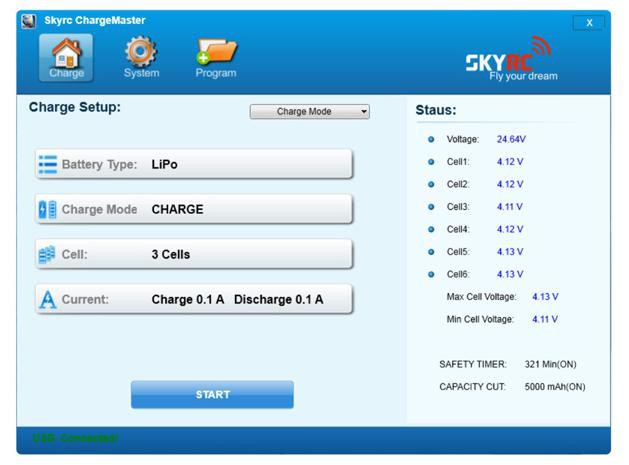This screenshot has height=465, width=629.
Task: Open the Program folder tab
Action: 216,58
